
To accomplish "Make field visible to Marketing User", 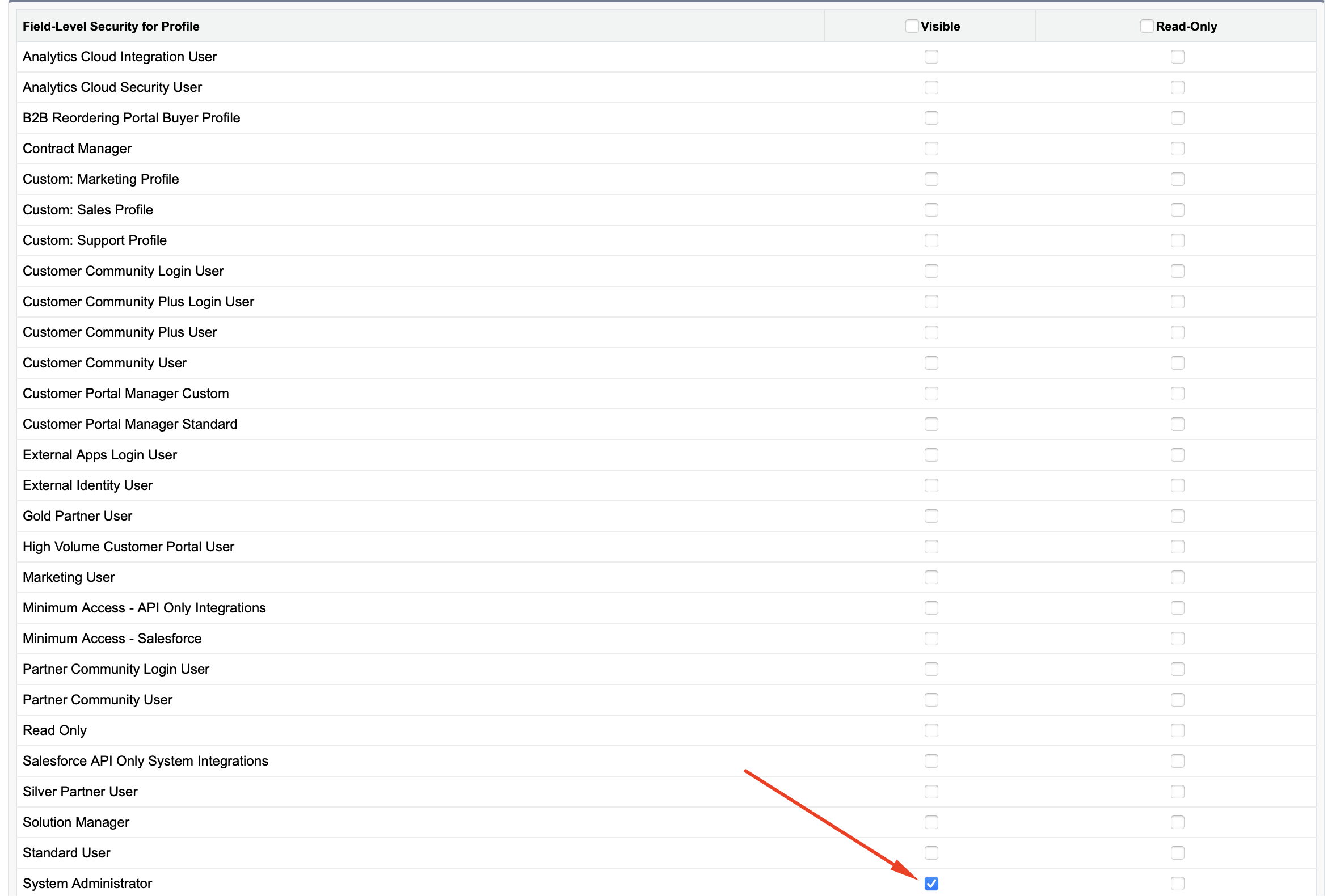I will click(x=931, y=577).
